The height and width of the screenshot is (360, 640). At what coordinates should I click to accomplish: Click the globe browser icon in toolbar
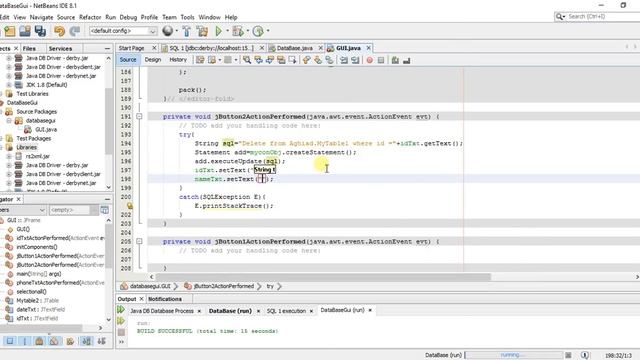[167, 31]
